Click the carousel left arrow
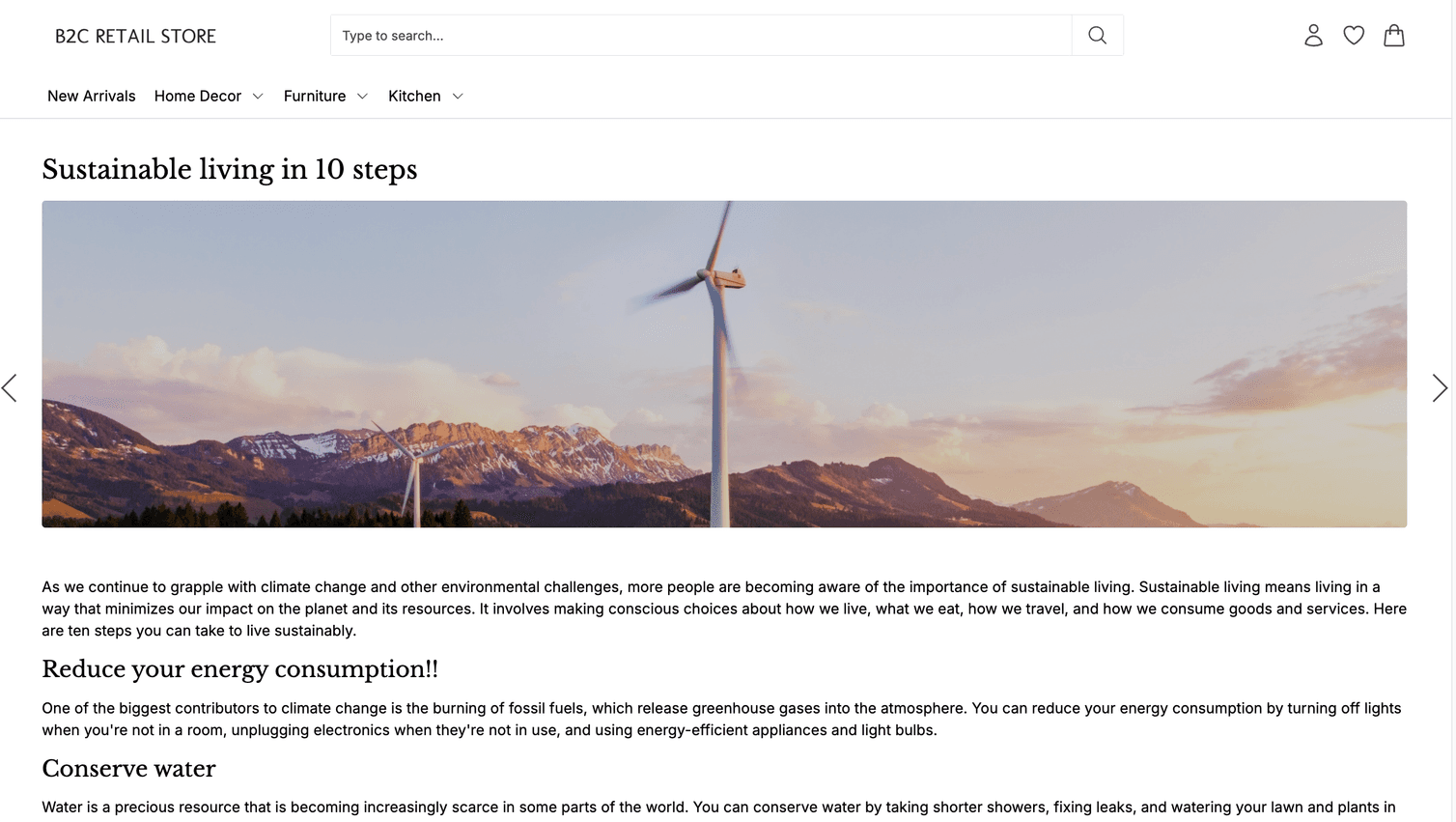Viewport: 1456px width, 822px height. 9,387
